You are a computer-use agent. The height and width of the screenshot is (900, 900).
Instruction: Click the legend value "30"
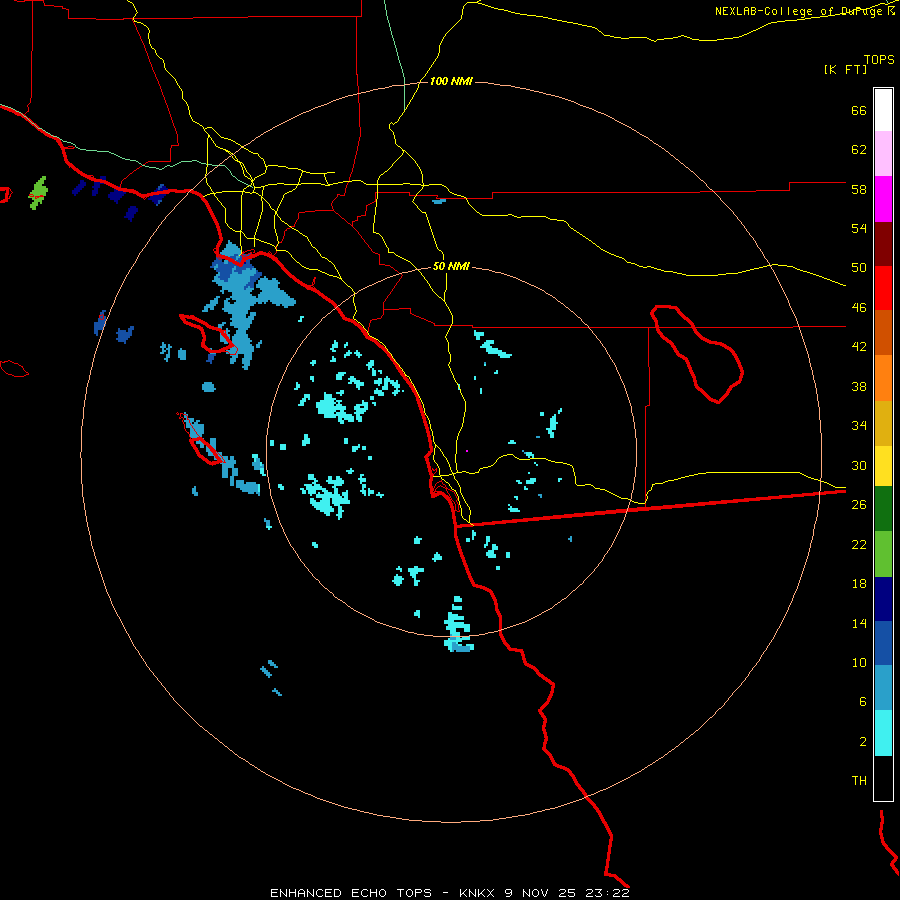point(859,465)
